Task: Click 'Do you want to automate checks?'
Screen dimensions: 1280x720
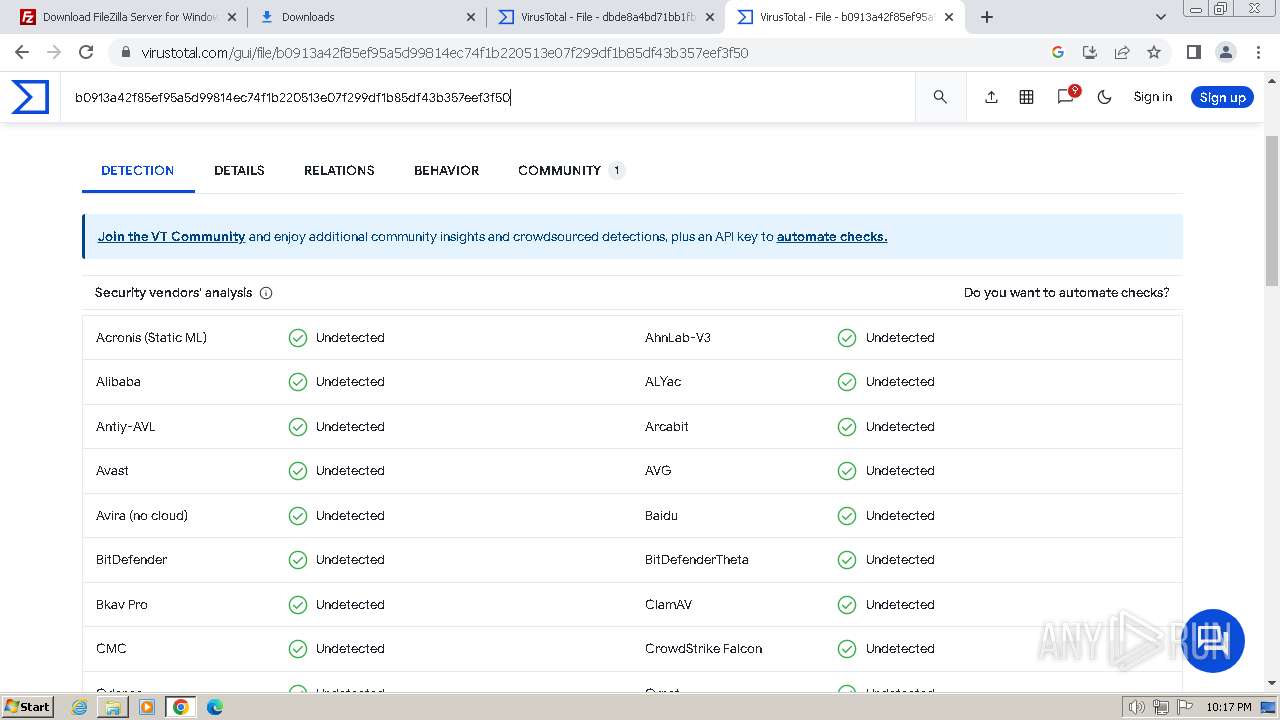Action: tap(1066, 293)
